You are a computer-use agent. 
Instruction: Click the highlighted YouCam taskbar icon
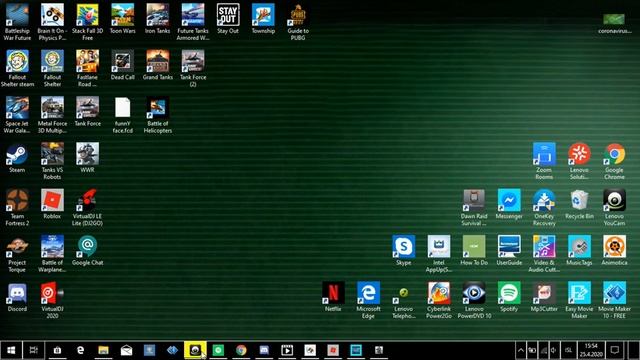[x=195, y=350]
